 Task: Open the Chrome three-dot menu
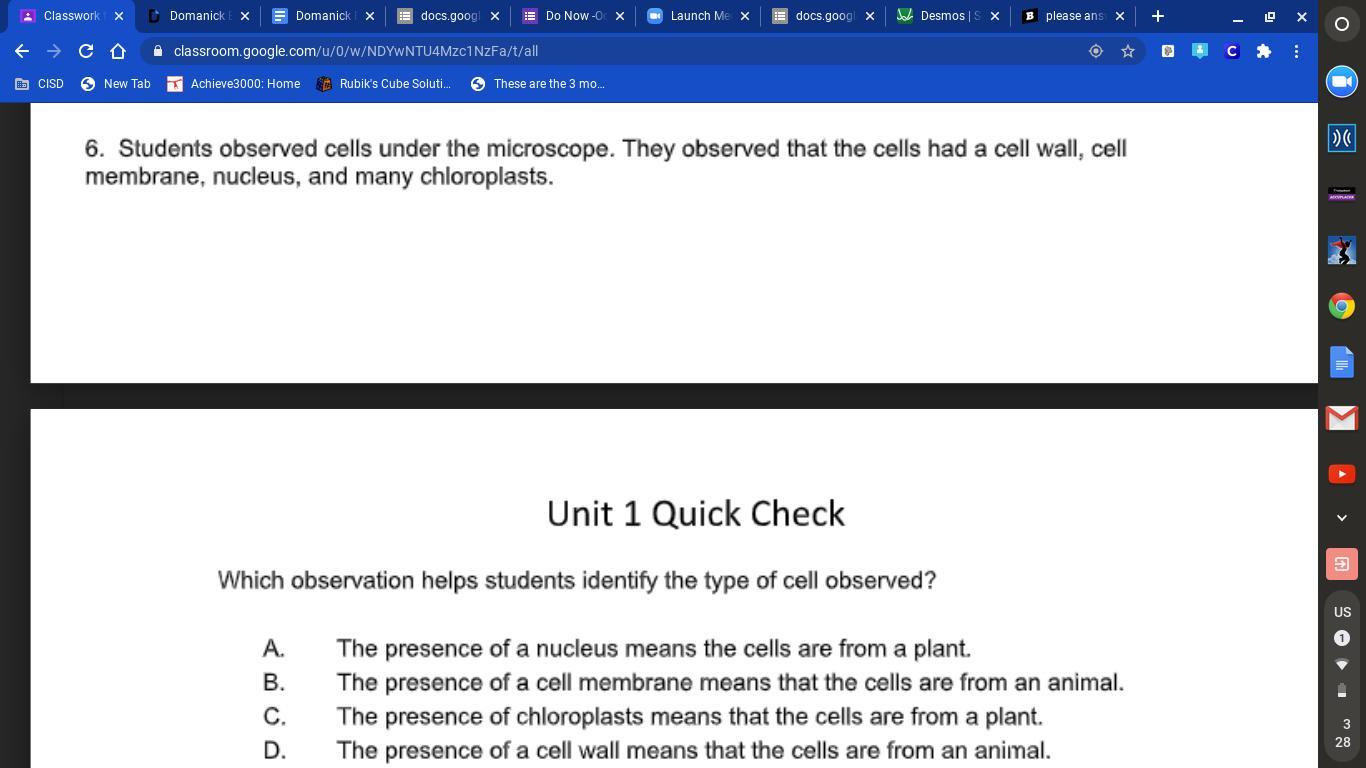[x=1296, y=51]
